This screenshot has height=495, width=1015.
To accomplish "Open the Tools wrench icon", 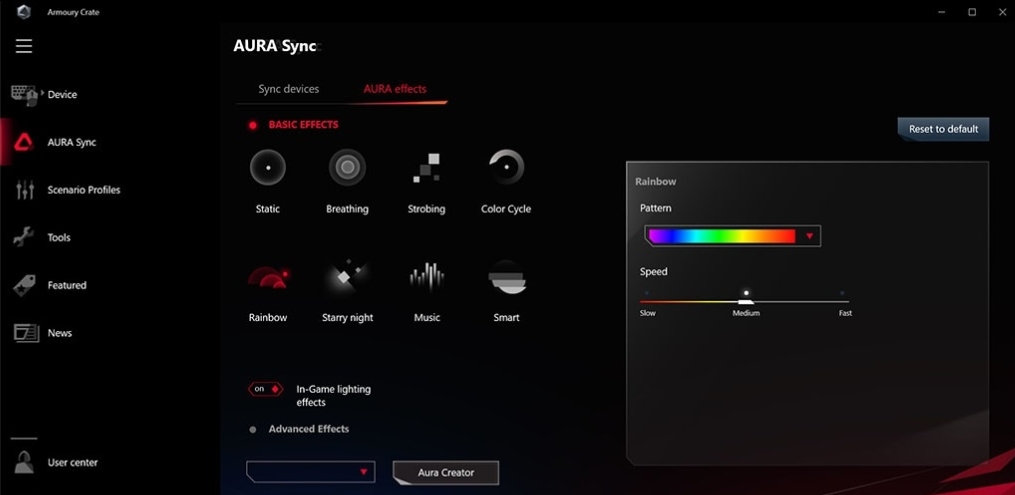I will pos(24,237).
